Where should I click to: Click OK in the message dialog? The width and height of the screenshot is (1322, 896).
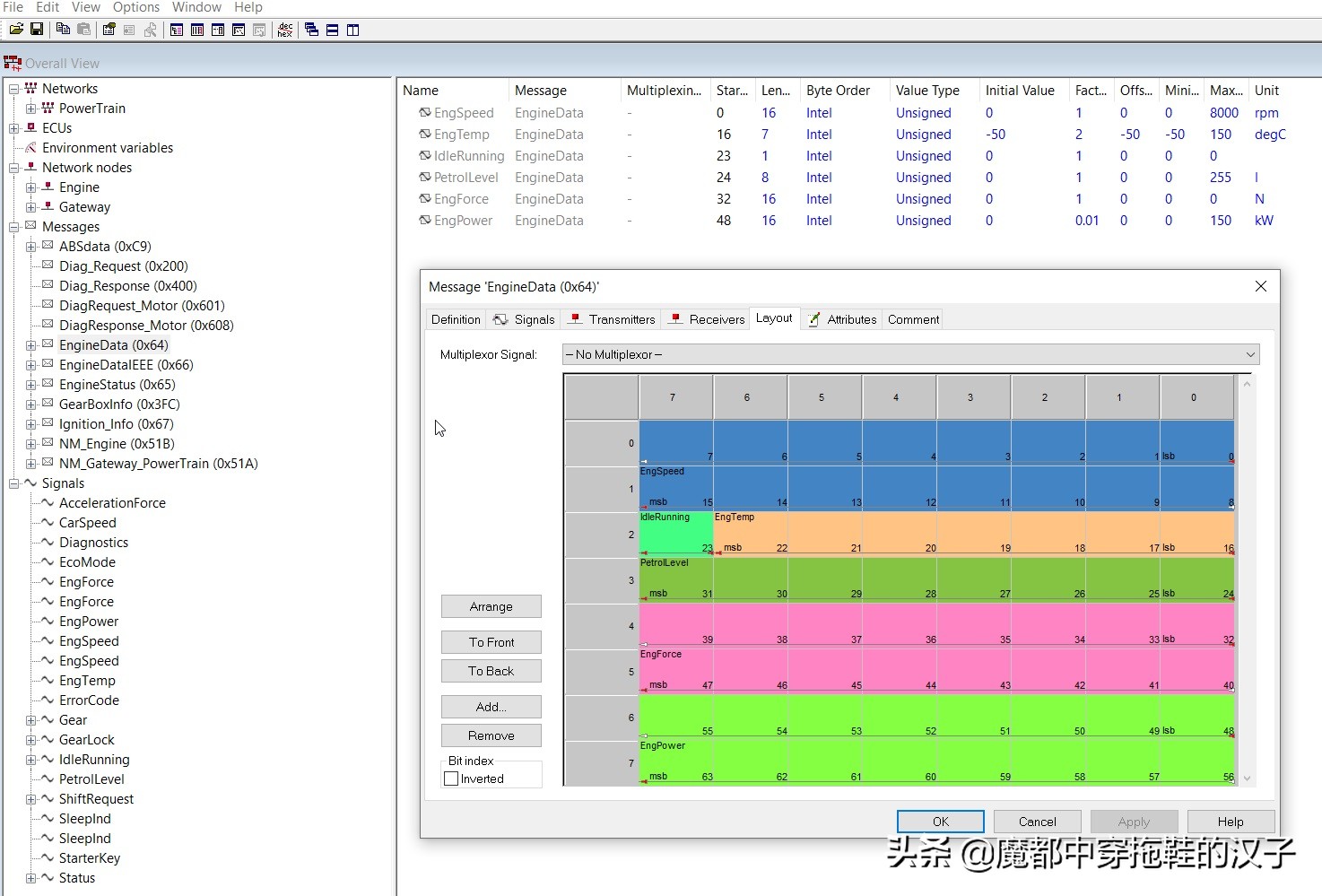coord(941,822)
